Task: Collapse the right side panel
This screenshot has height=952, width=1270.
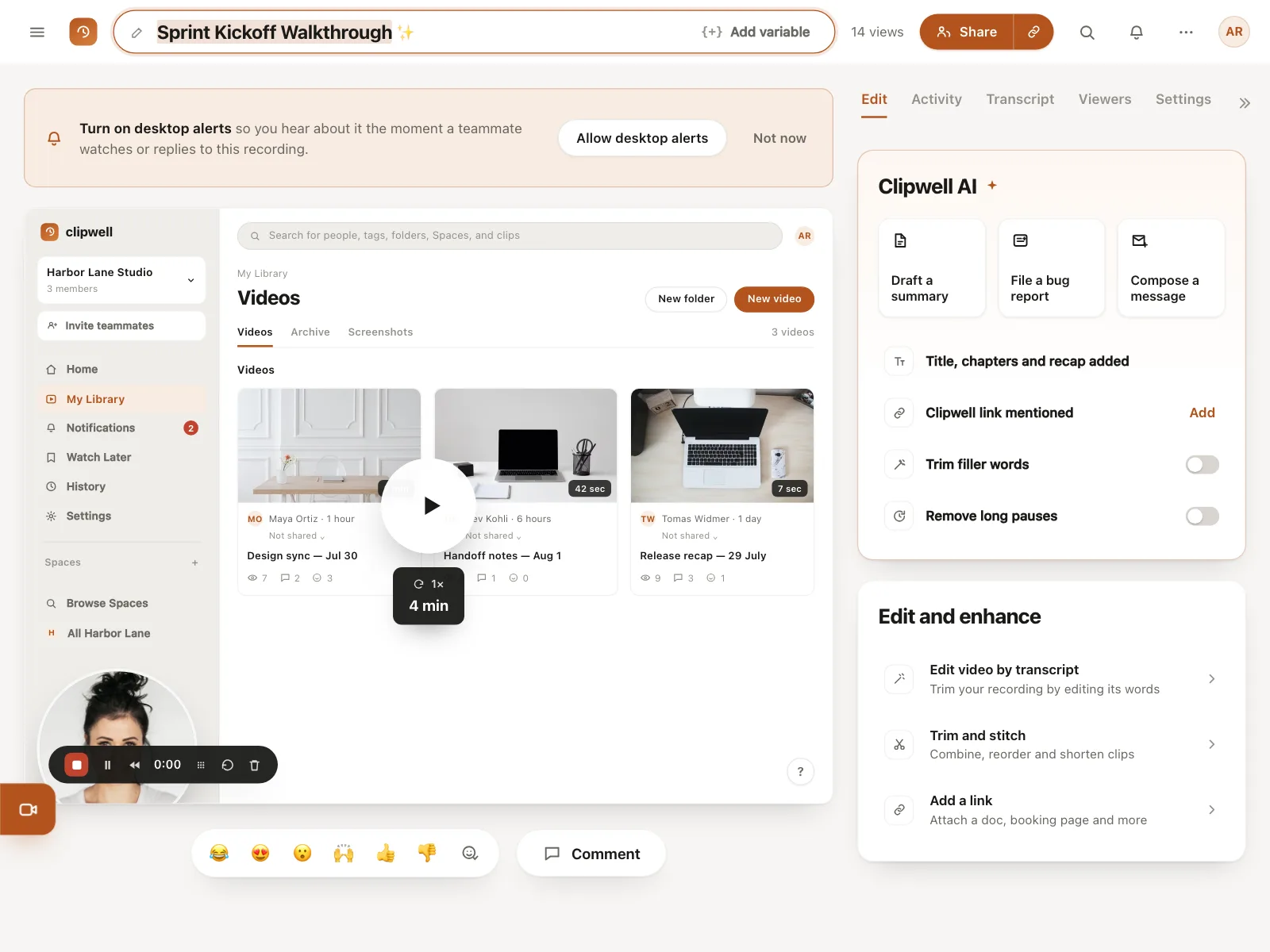Action: tap(1245, 102)
